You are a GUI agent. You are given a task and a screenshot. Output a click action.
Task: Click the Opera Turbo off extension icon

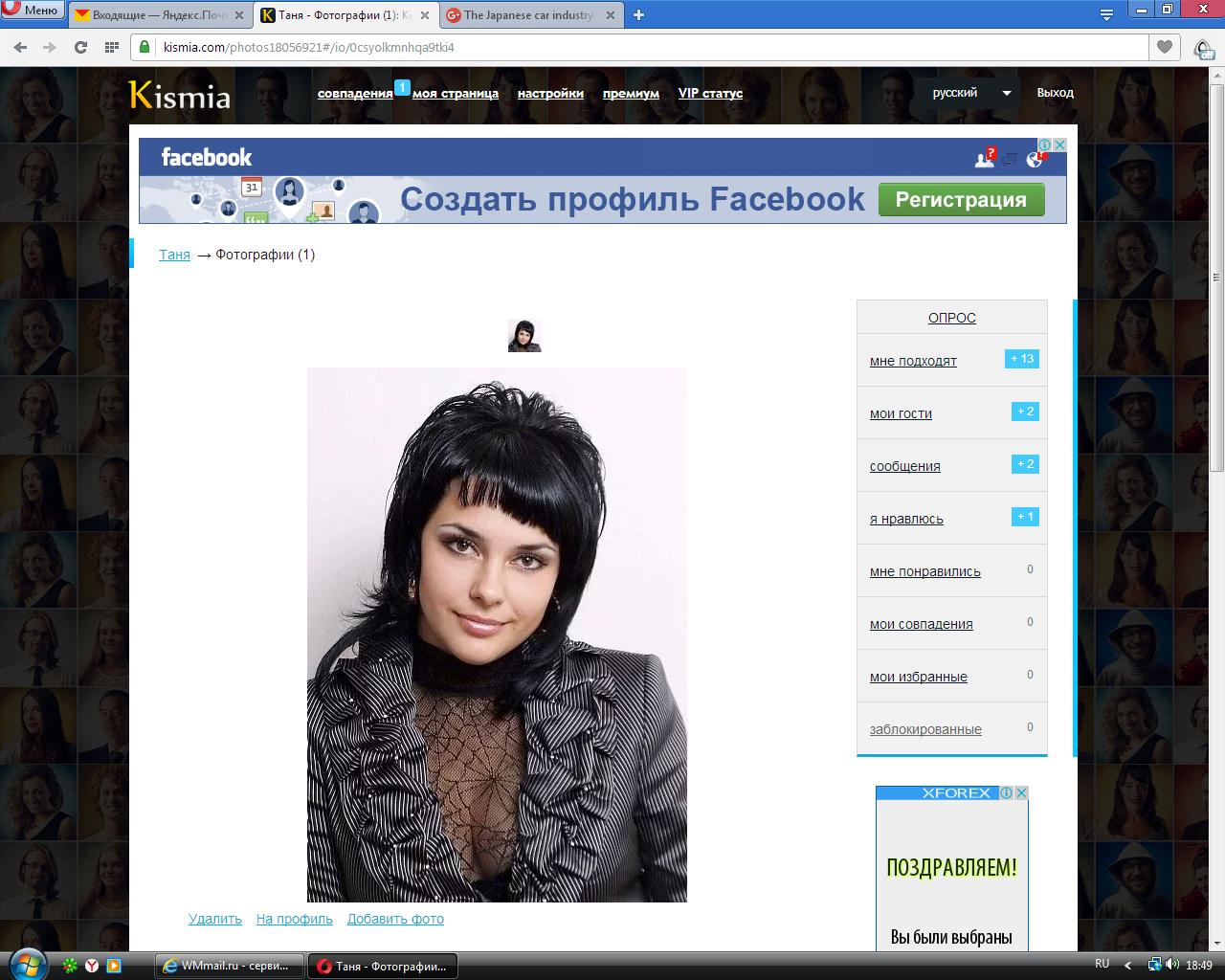(x=1203, y=48)
